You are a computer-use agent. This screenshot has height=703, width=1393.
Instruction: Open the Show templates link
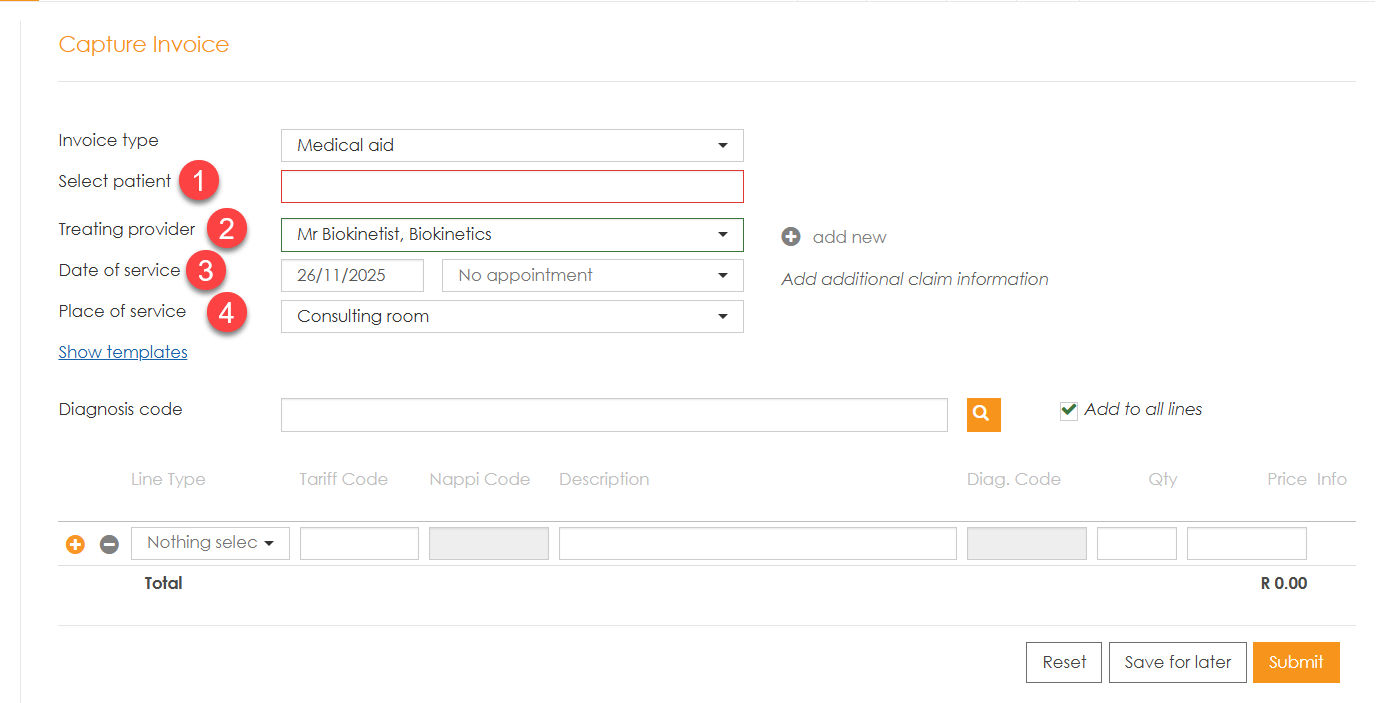point(123,352)
